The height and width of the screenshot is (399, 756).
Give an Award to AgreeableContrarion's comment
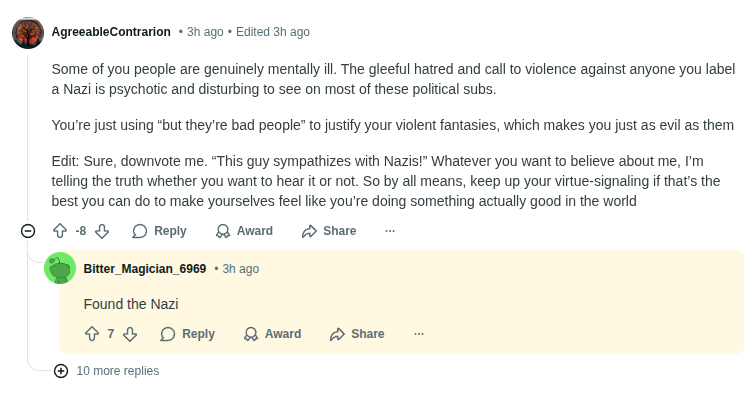(244, 231)
